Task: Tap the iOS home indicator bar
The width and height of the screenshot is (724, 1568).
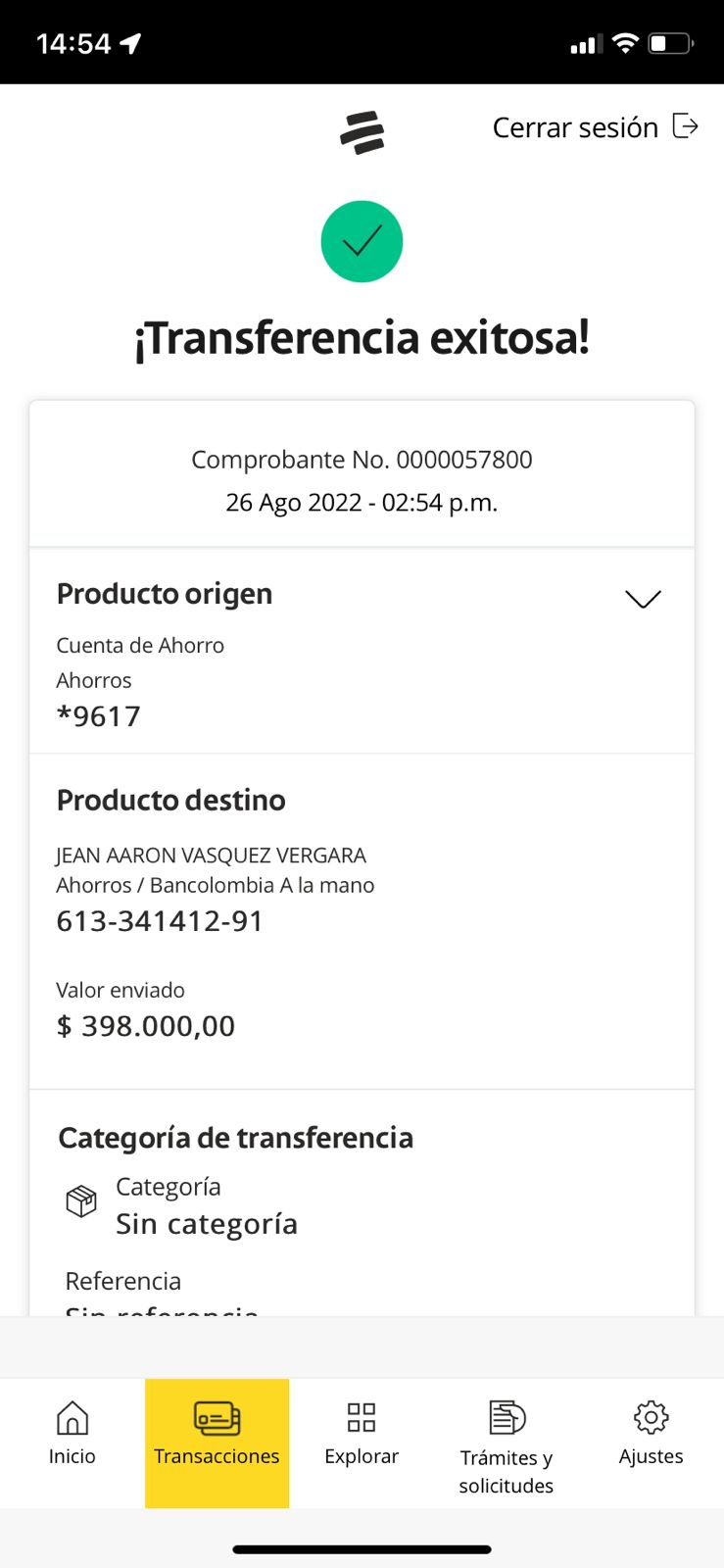Action: tap(362, 1549)
